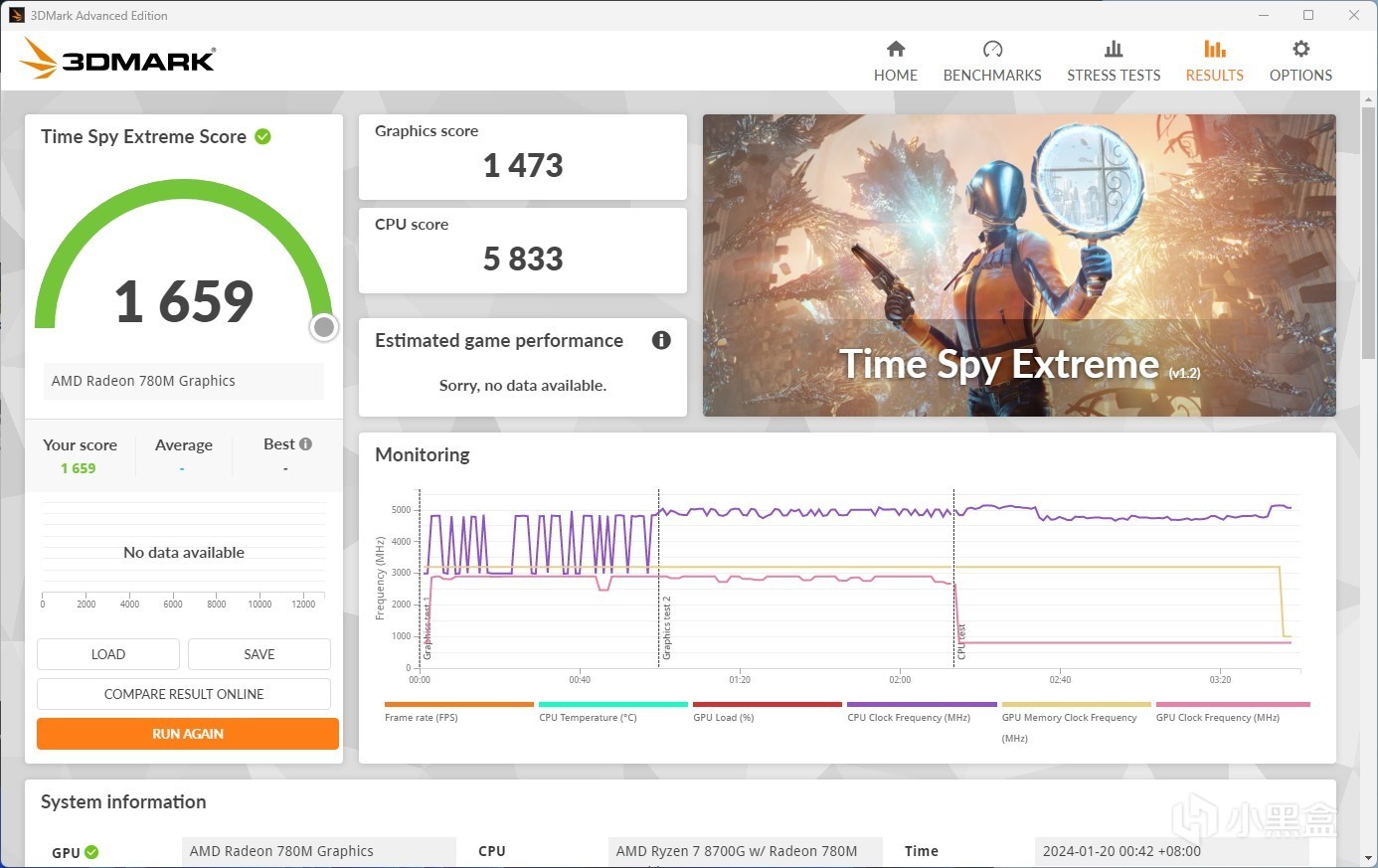Image resolution: width=1378 pixels, height=868 pixels.
Task: Click the Graphics test 1 marker on the chart
Action: tap(428, 627)
